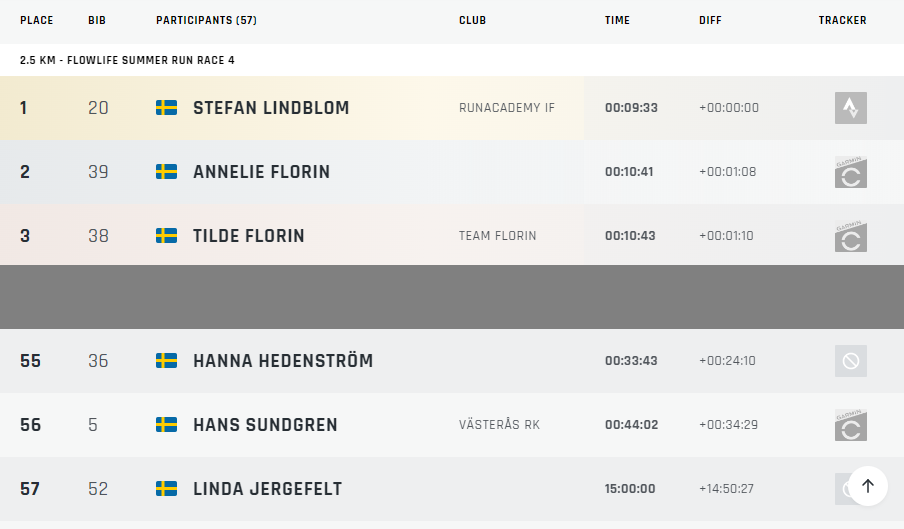Viewport: 904px width, 529px height.
Task: Open participant Hans Sundgren's result
Action: (x=265, y=425)
